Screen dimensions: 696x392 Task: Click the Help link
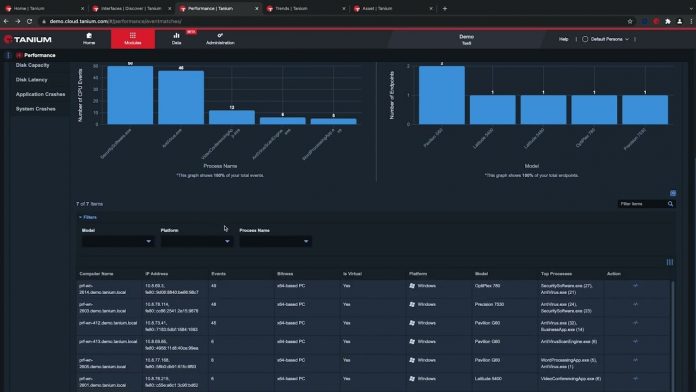click(x=563, y=39)
